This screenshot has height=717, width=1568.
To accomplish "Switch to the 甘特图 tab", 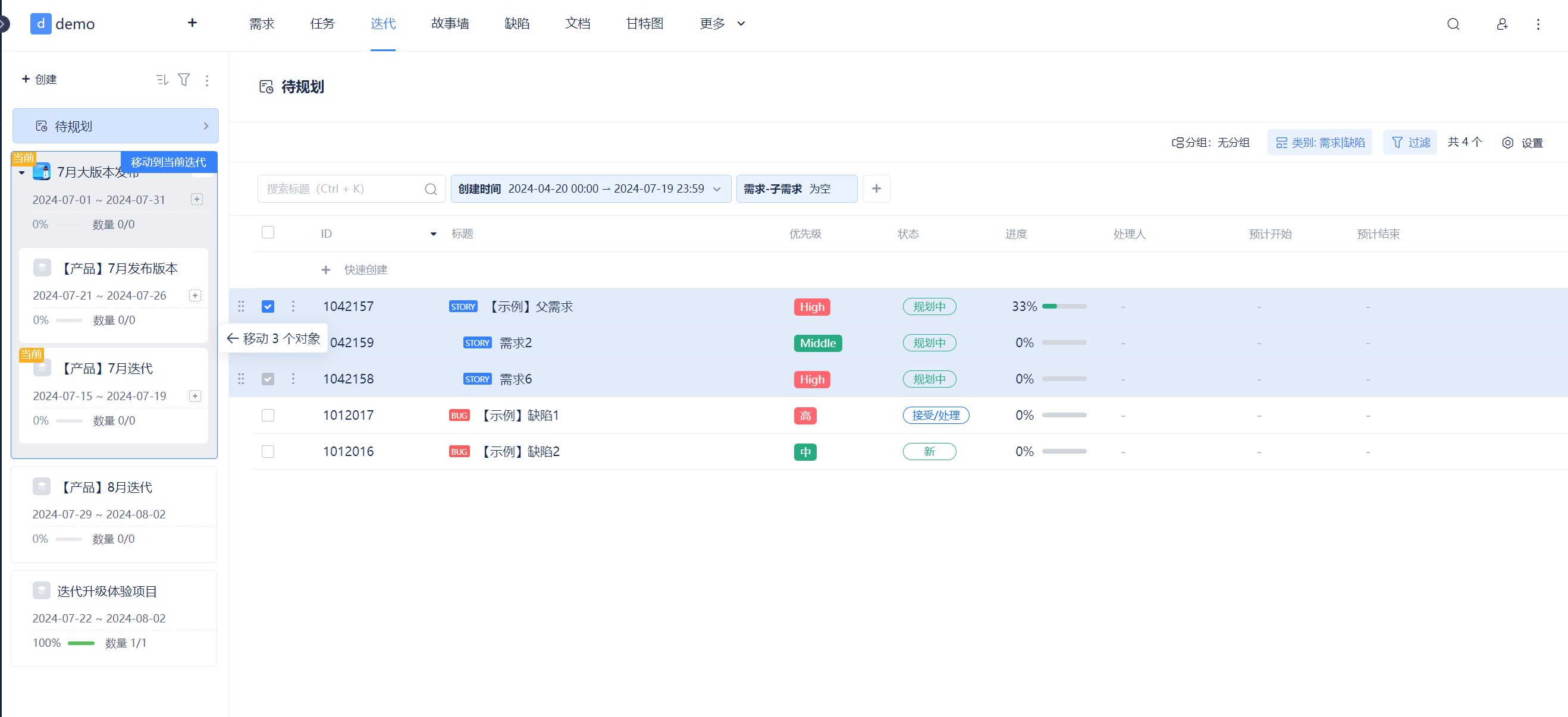I will [645, 24].
